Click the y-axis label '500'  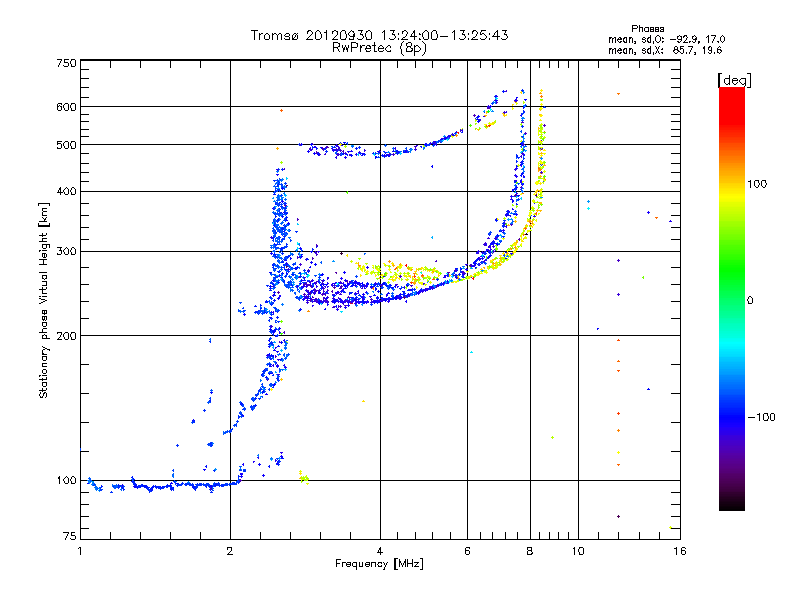click(66, 145)
